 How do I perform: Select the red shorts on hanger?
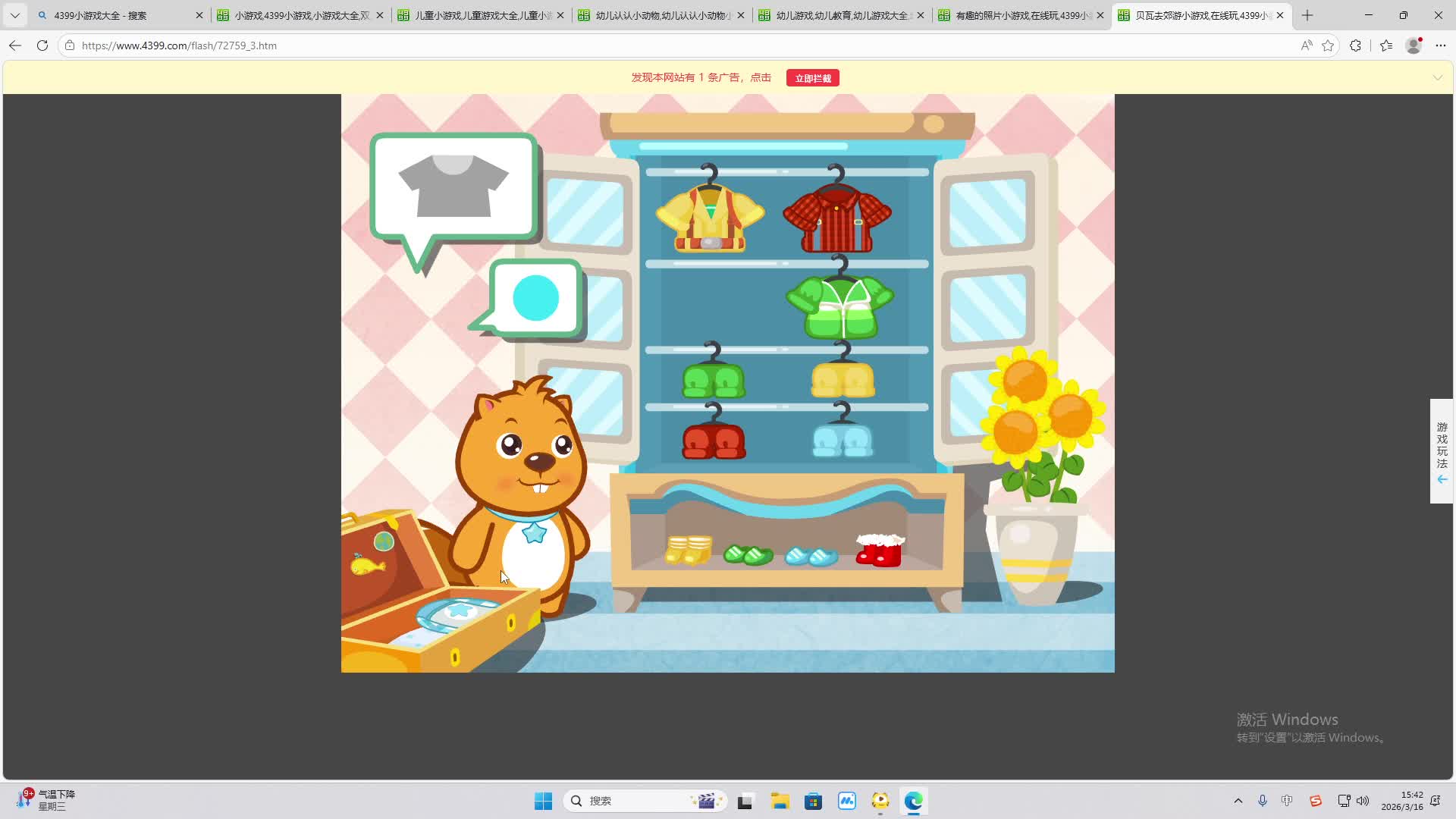pos(714,441)
